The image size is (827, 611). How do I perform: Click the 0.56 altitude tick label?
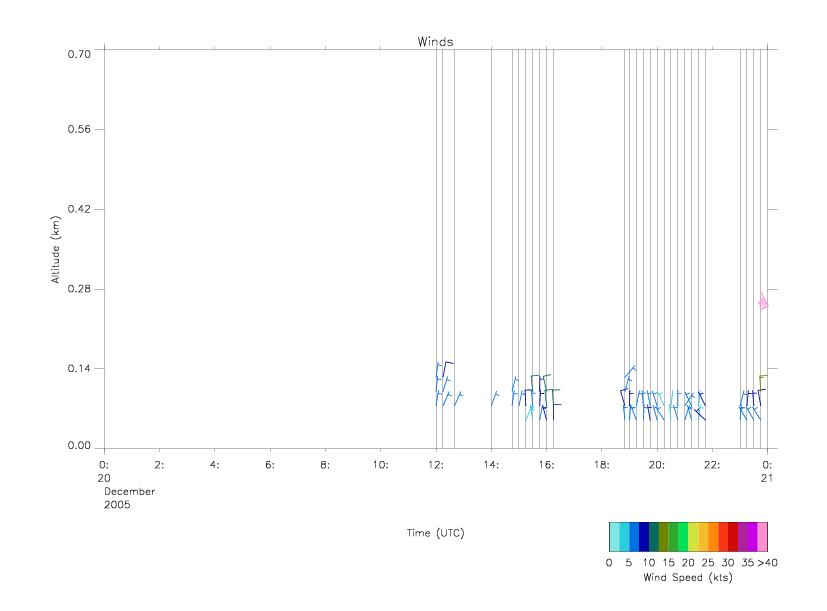coord(79,129)
